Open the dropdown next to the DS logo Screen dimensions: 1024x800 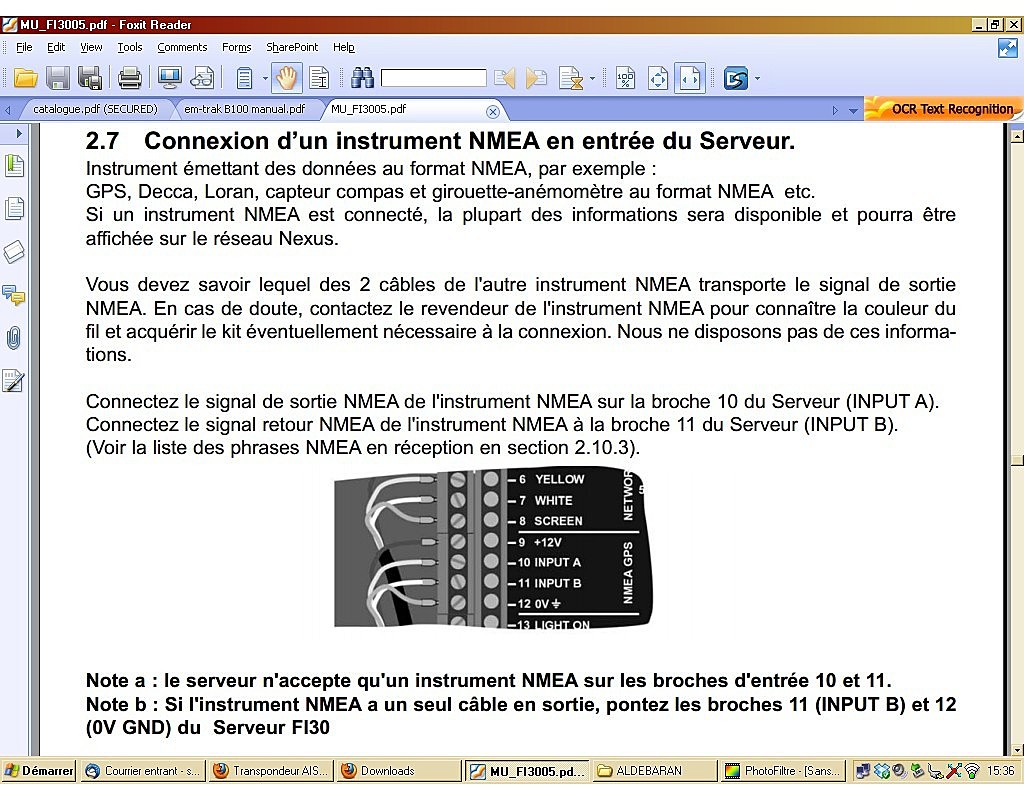tap(758, 79)
